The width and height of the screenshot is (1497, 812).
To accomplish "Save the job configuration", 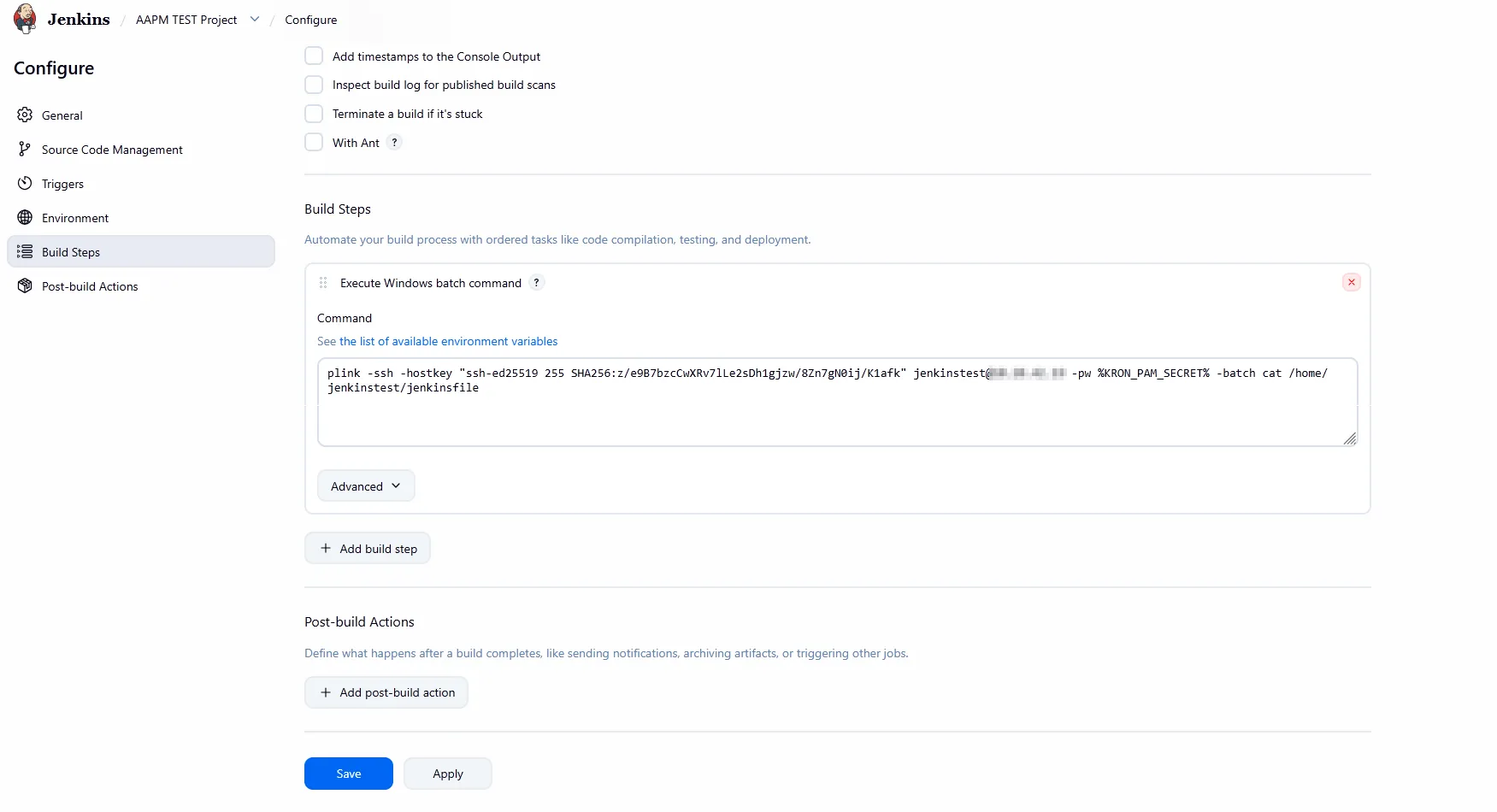I will pyautogui.click(x=349, y=773).
